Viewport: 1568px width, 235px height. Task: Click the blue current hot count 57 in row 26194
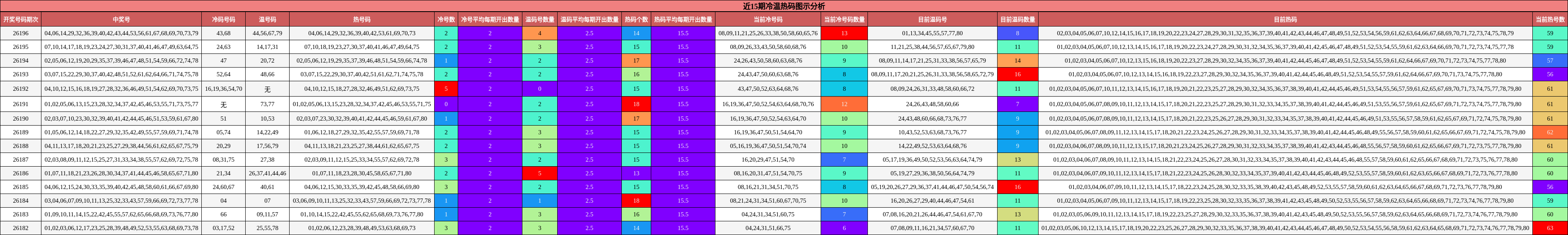tap(1550, 61)
